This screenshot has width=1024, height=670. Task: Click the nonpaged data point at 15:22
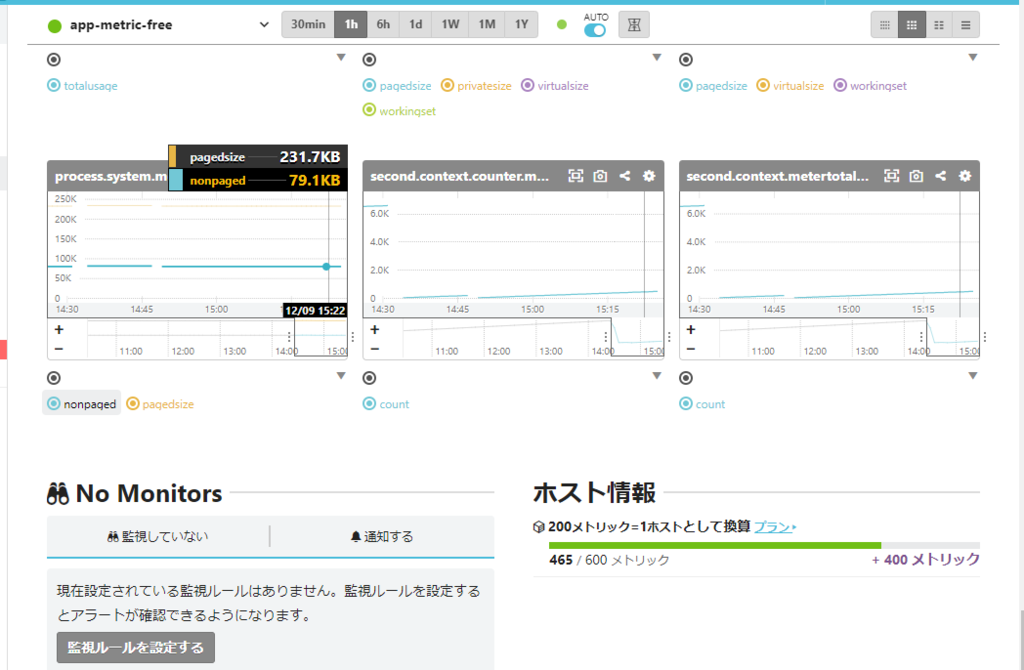[327, 266]
